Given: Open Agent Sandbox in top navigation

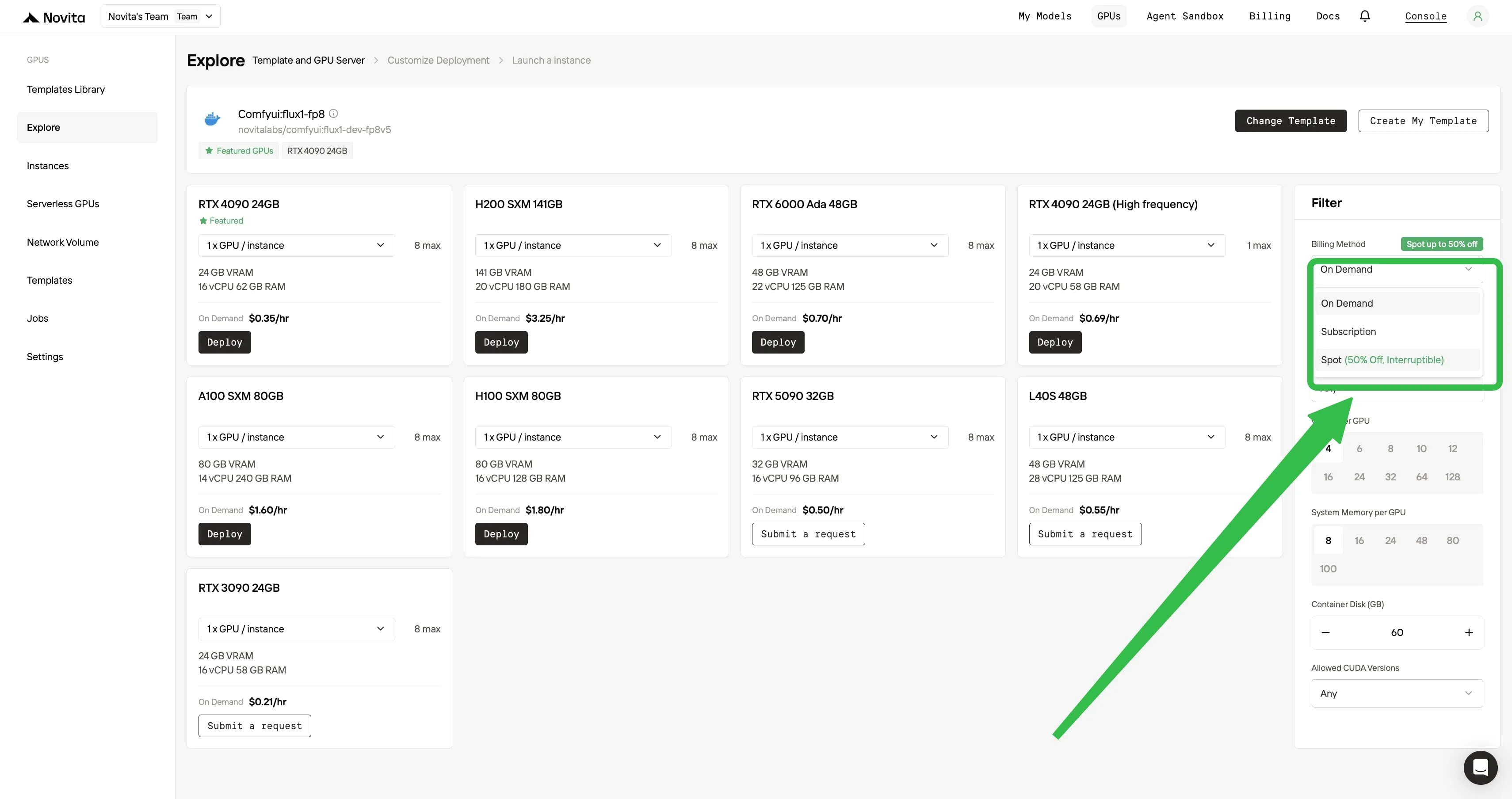Looking at the screenshot, I should click(1185, 16).
